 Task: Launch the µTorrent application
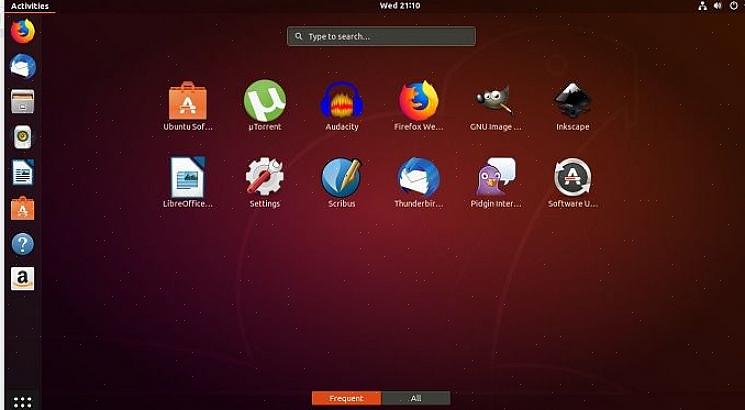tap(265, 102)
